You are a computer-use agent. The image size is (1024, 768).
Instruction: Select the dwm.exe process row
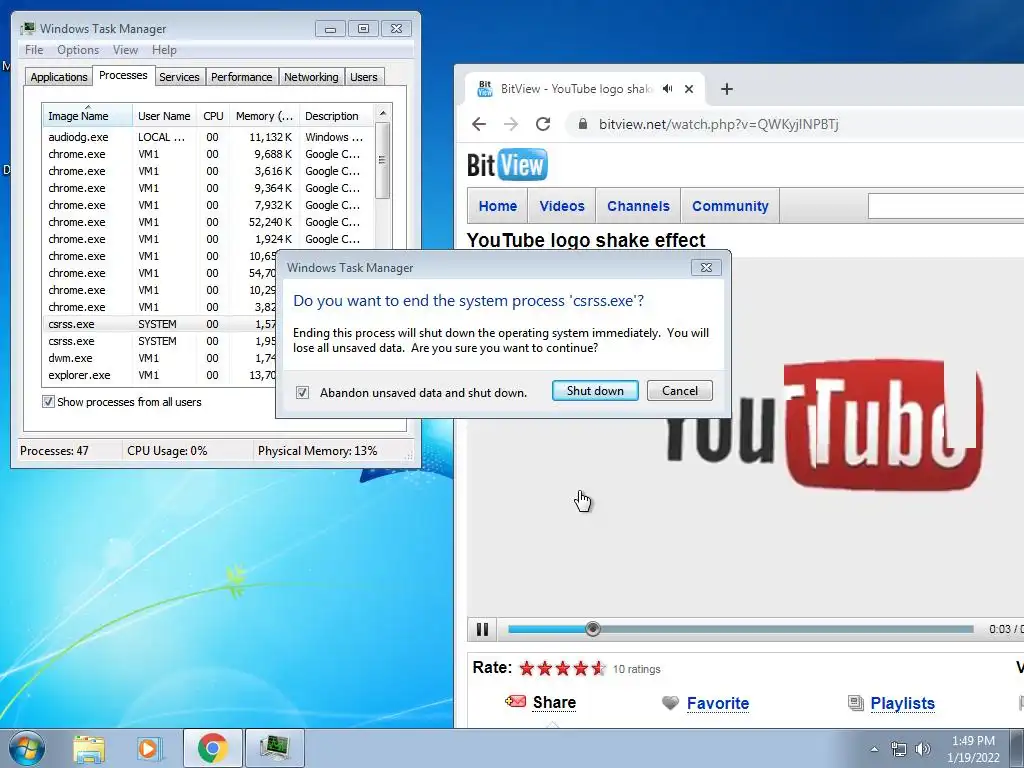pyautogui.click(x=159, y=358)
